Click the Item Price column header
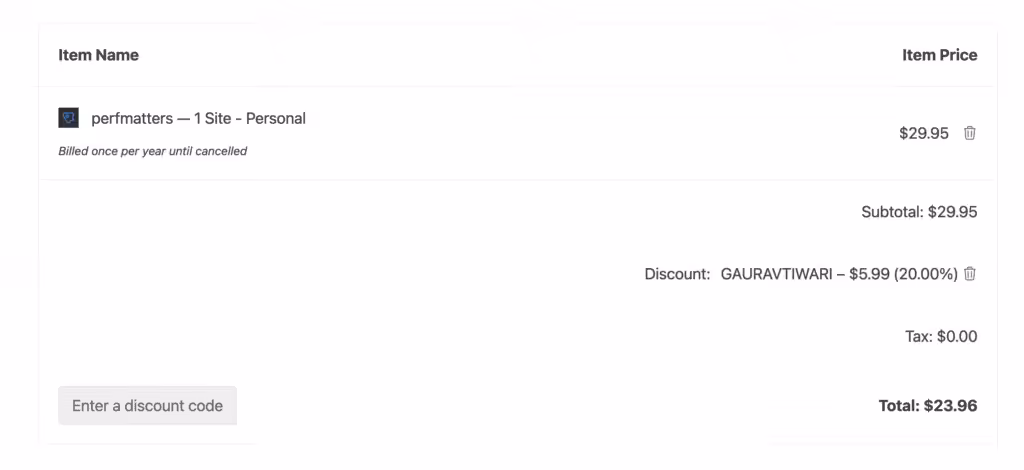1024x470 pixels. tap(939, 55)
